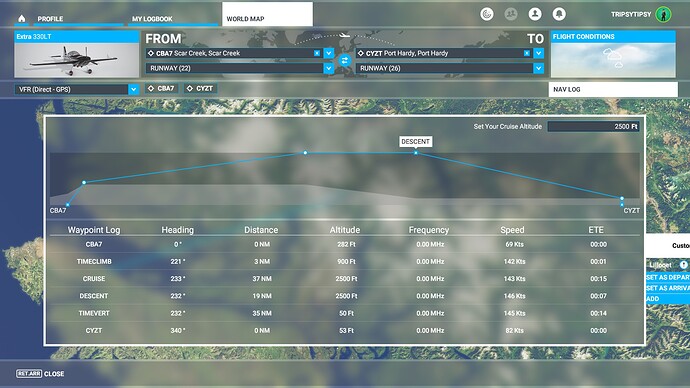Click SET AS DEPARTURE in map popup
Image resolution: width=690 pixels, height=388 pixels.
[668, 278]
